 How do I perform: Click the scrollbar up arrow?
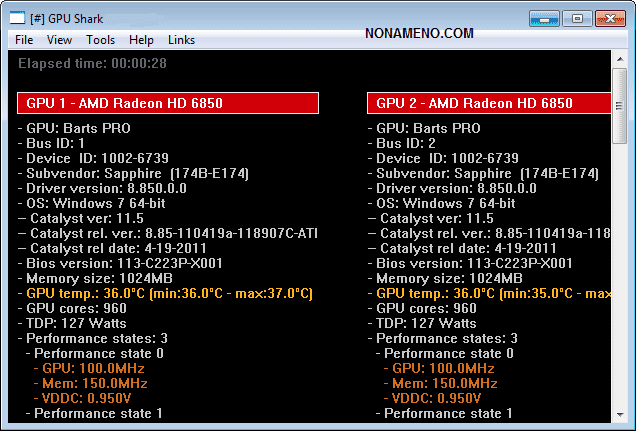click(x=619, y=57)
